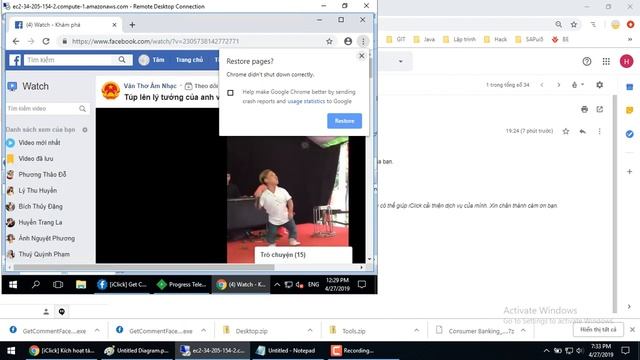The width and height of the screenshot is (640, 360).
Task: Open Hangouts contacts person icon in Gmail
Action: (46, 312)
